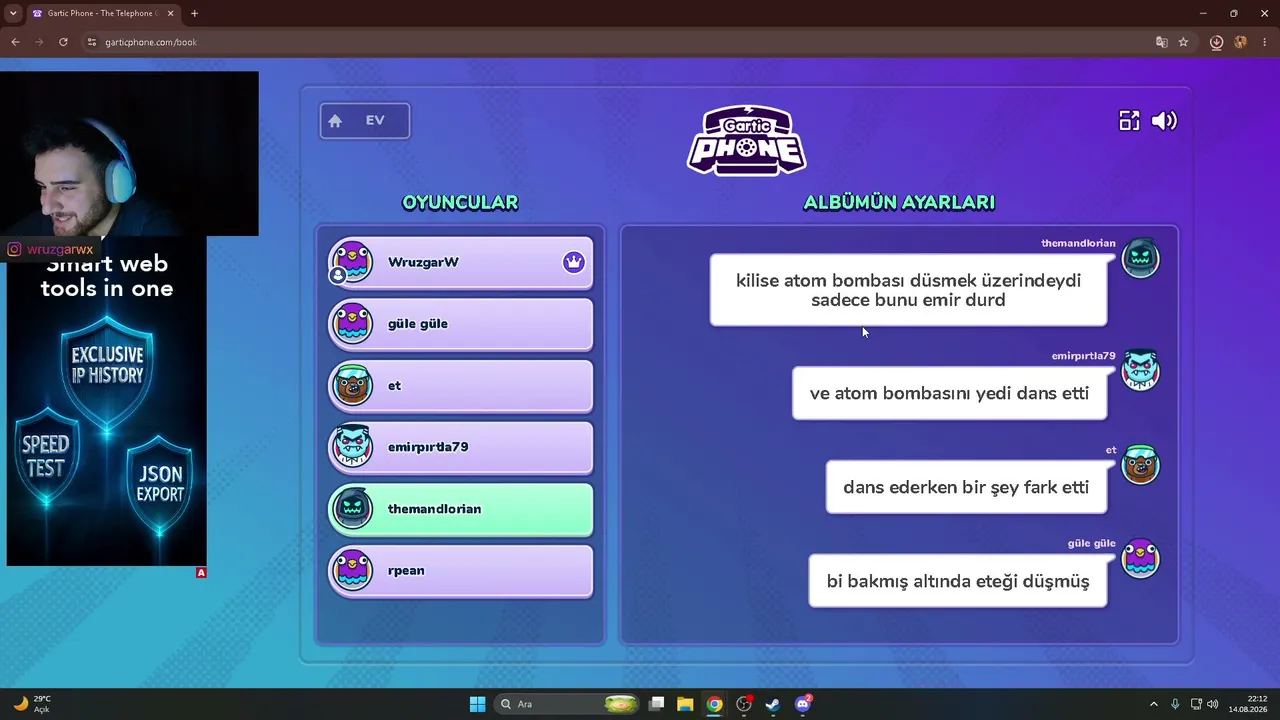The width and height of the screenshot is (1280, 720).
Task: Click the Gartic Phone logo
Action: pos(746,140)
